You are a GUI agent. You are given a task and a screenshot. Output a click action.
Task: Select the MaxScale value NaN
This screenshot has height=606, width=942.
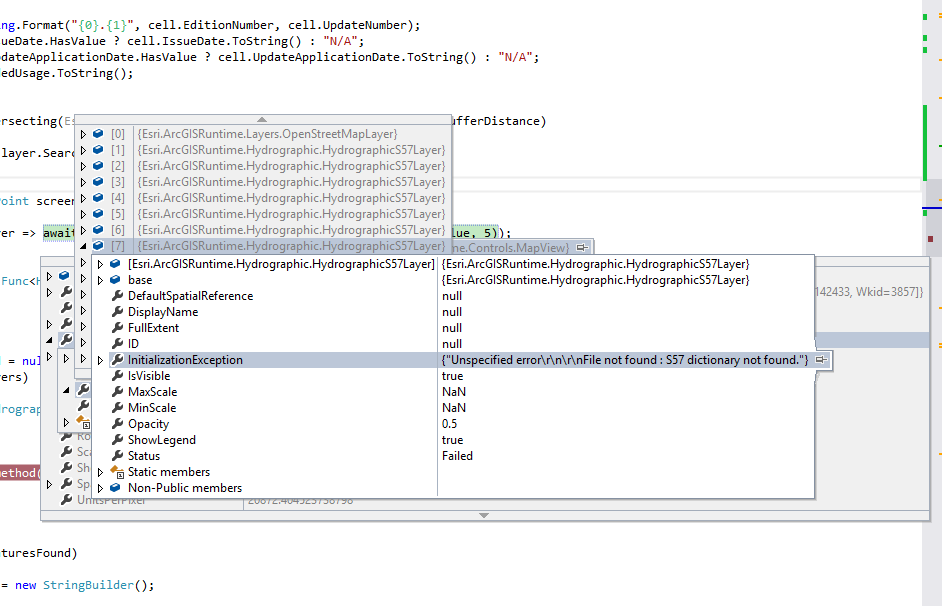pos(454,392)
